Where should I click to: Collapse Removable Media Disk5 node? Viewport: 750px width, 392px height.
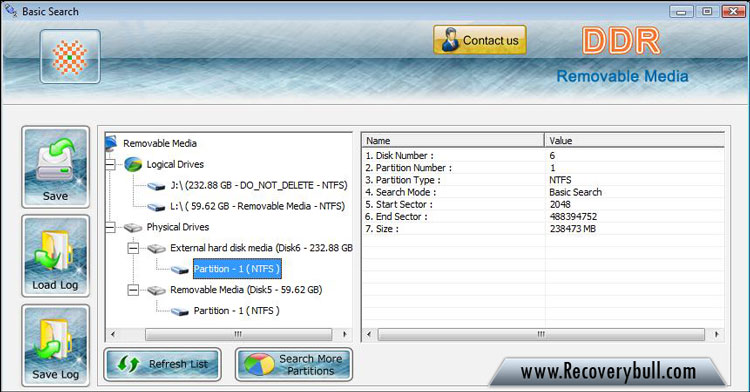point(133,290)
